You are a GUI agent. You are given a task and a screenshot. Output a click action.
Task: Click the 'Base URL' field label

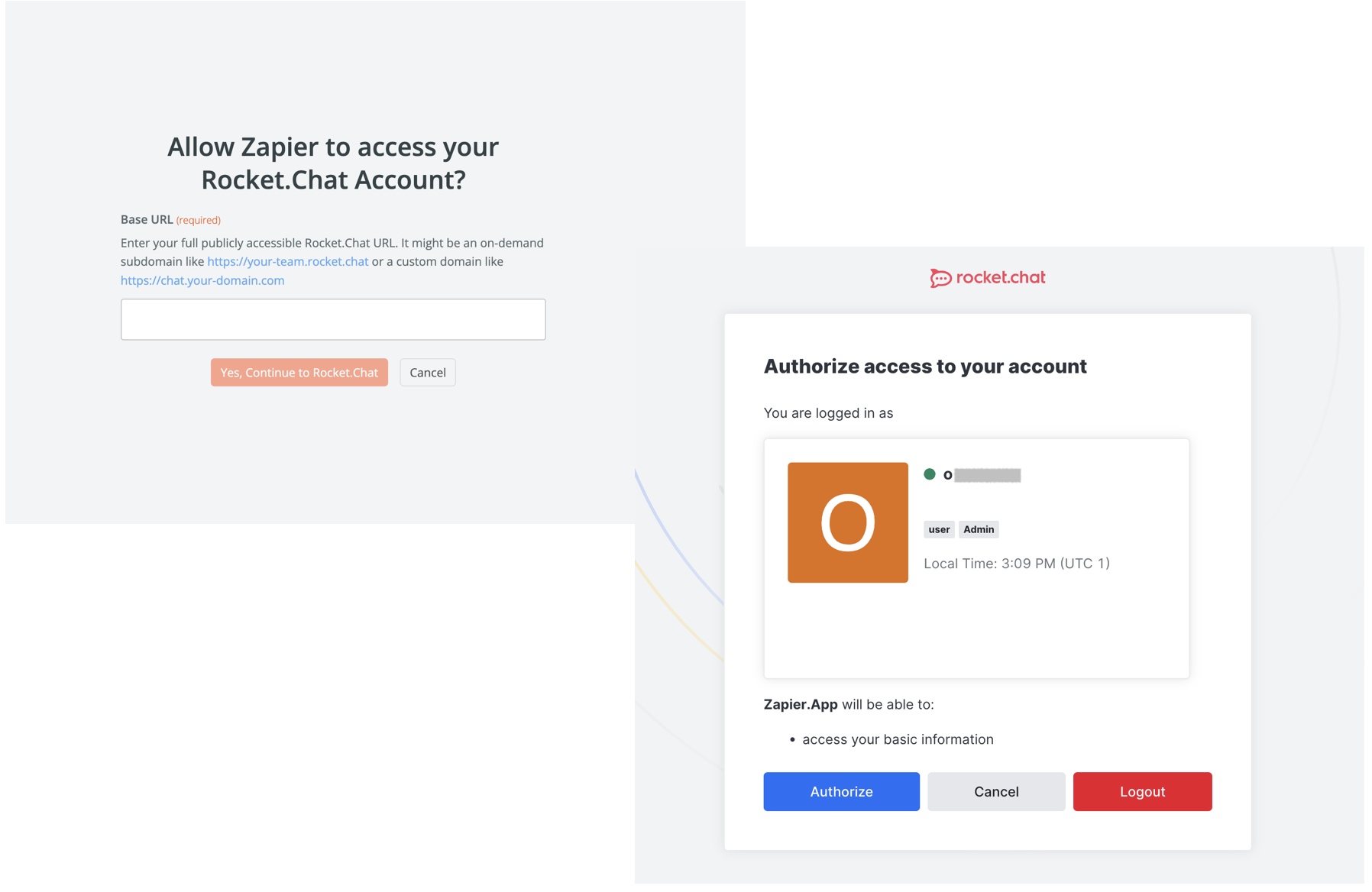pos(147,220)
